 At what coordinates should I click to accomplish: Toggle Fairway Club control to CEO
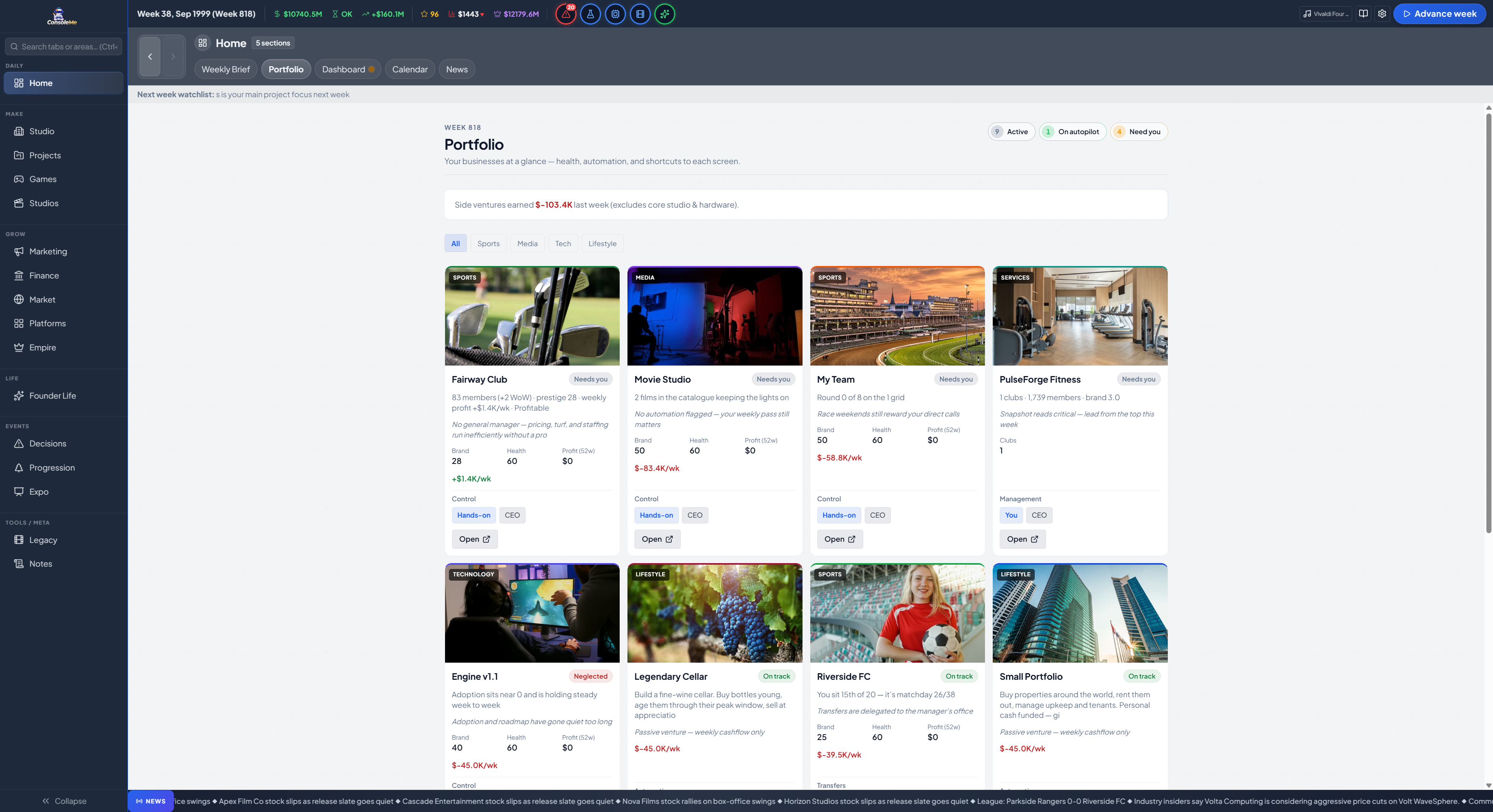click(512, 515)
